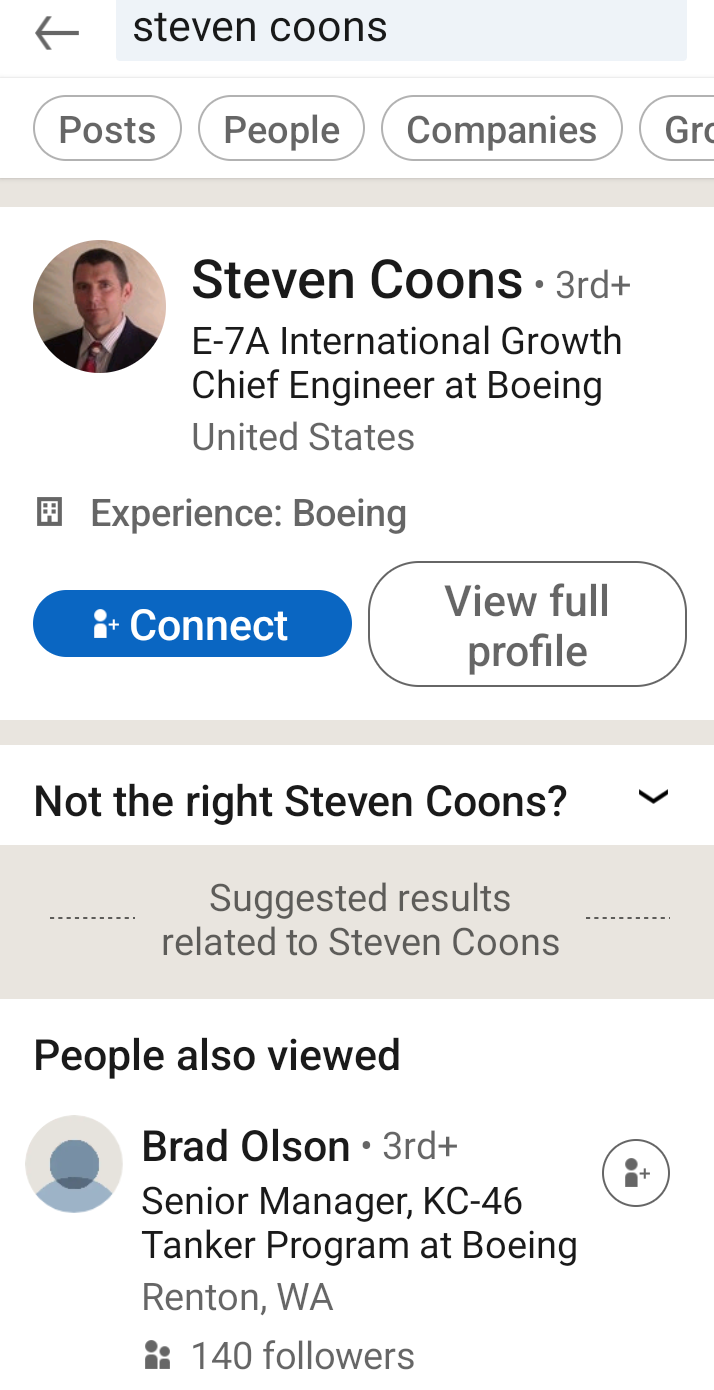Screen dimensions: 714x1390
Task: Select the People filter chip
Action: (x=281, y=129)
